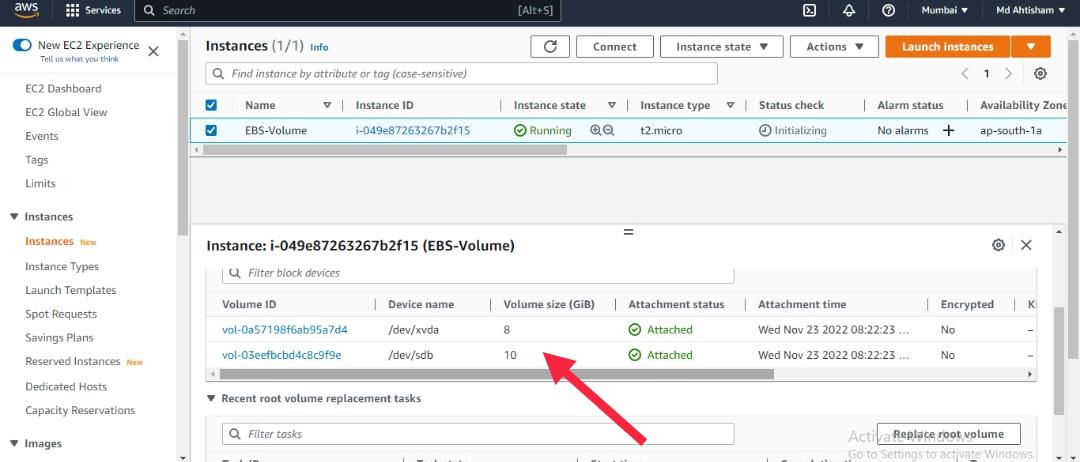Click Replace root volume button
Image resolution: width=1080 pixels, height=462 pixels.
click(948, 434)
